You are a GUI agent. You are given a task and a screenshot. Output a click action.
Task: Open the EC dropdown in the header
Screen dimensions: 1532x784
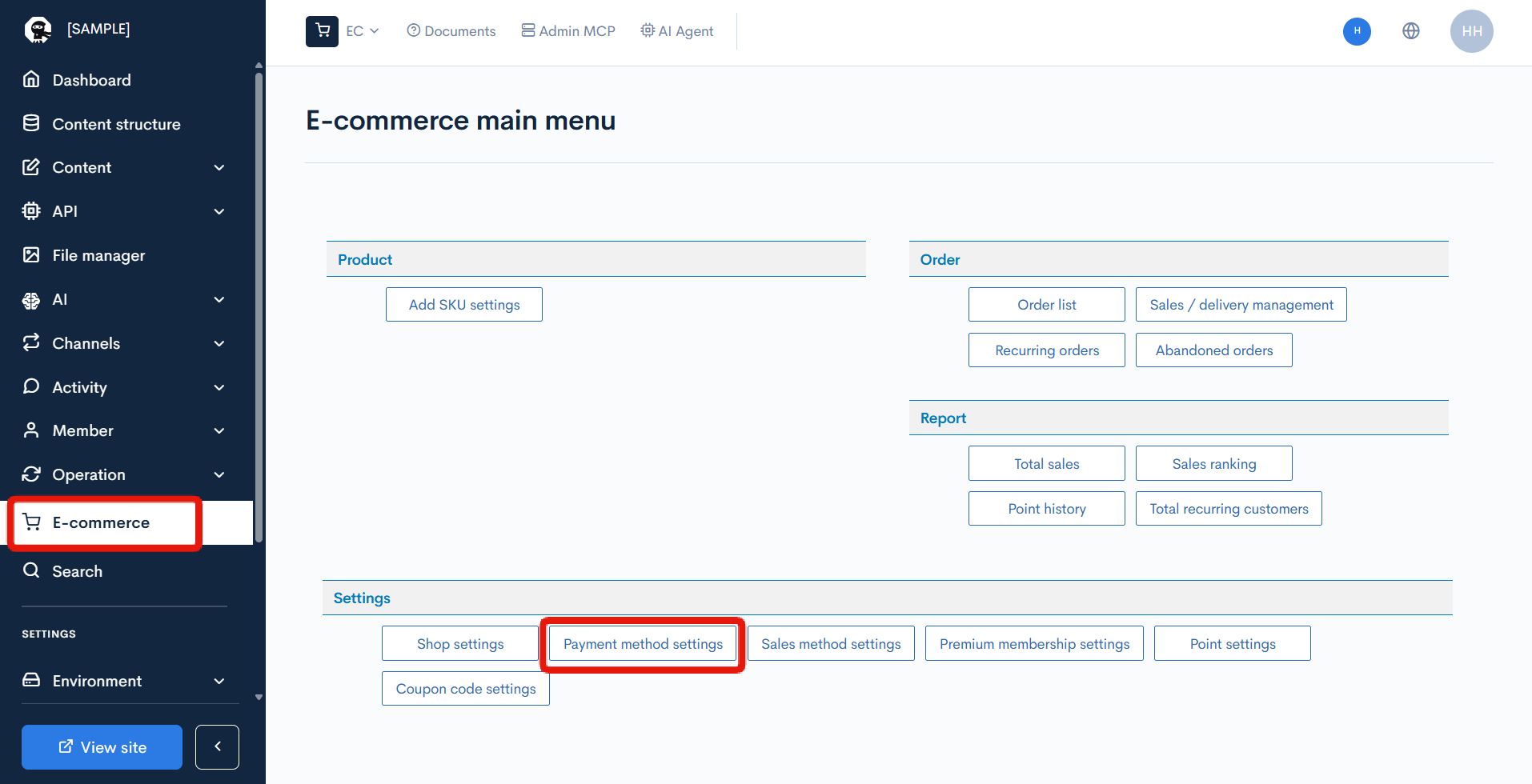363,31
